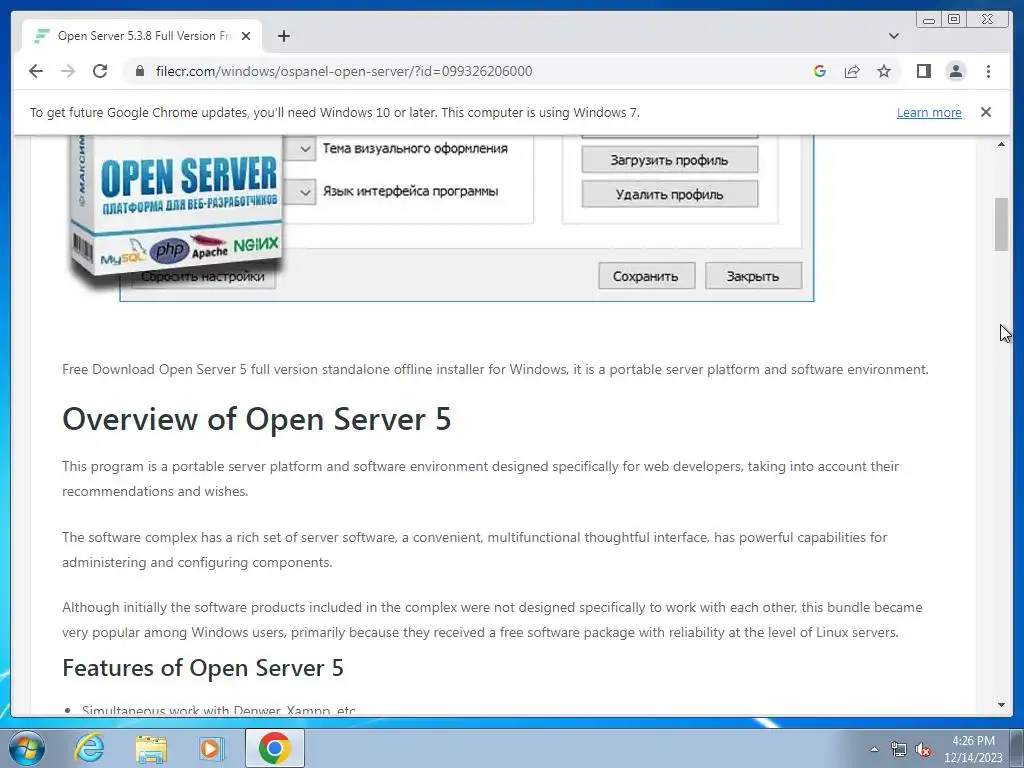Open the network tray icon
1024x768 pixels.
899,750
